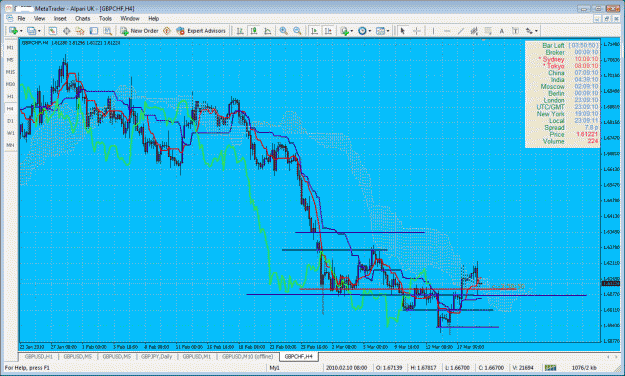Open the Data Window icon
Image resolution: width=625 pixels, height=376 pixels.
66,31
